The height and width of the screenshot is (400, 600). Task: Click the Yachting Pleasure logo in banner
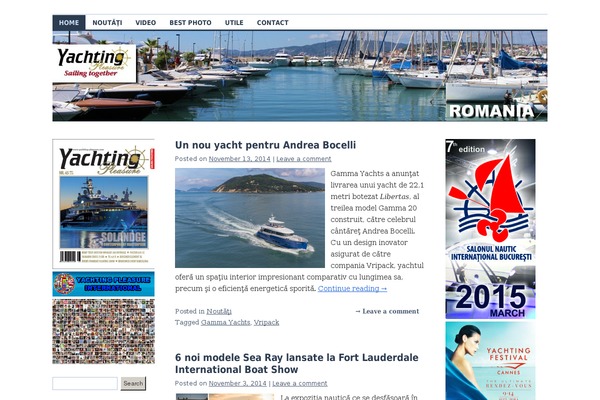[95, 63]
